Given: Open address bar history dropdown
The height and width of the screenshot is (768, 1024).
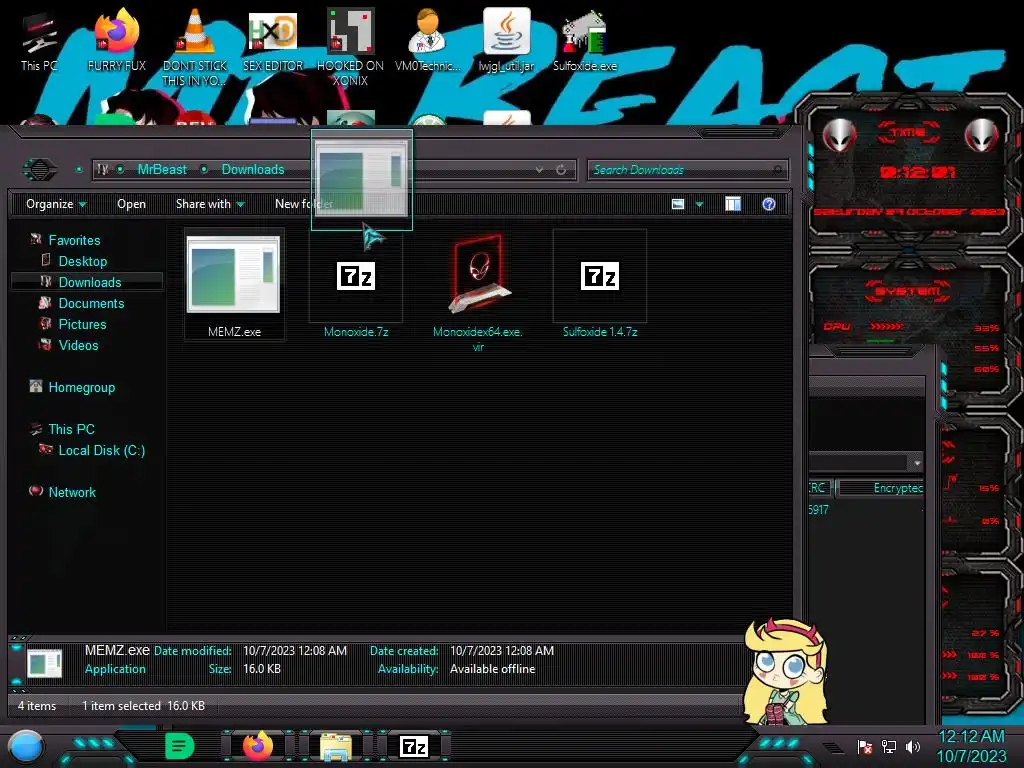Looking at the screenshot, I should pos(539,170).
